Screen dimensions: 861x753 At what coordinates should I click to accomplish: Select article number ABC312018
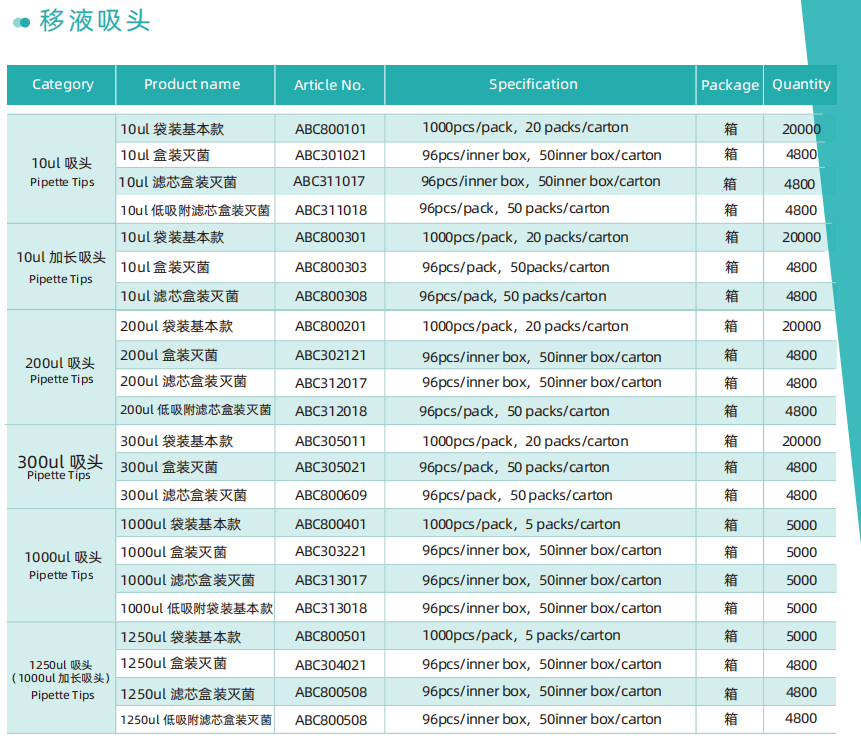point(330,411)
